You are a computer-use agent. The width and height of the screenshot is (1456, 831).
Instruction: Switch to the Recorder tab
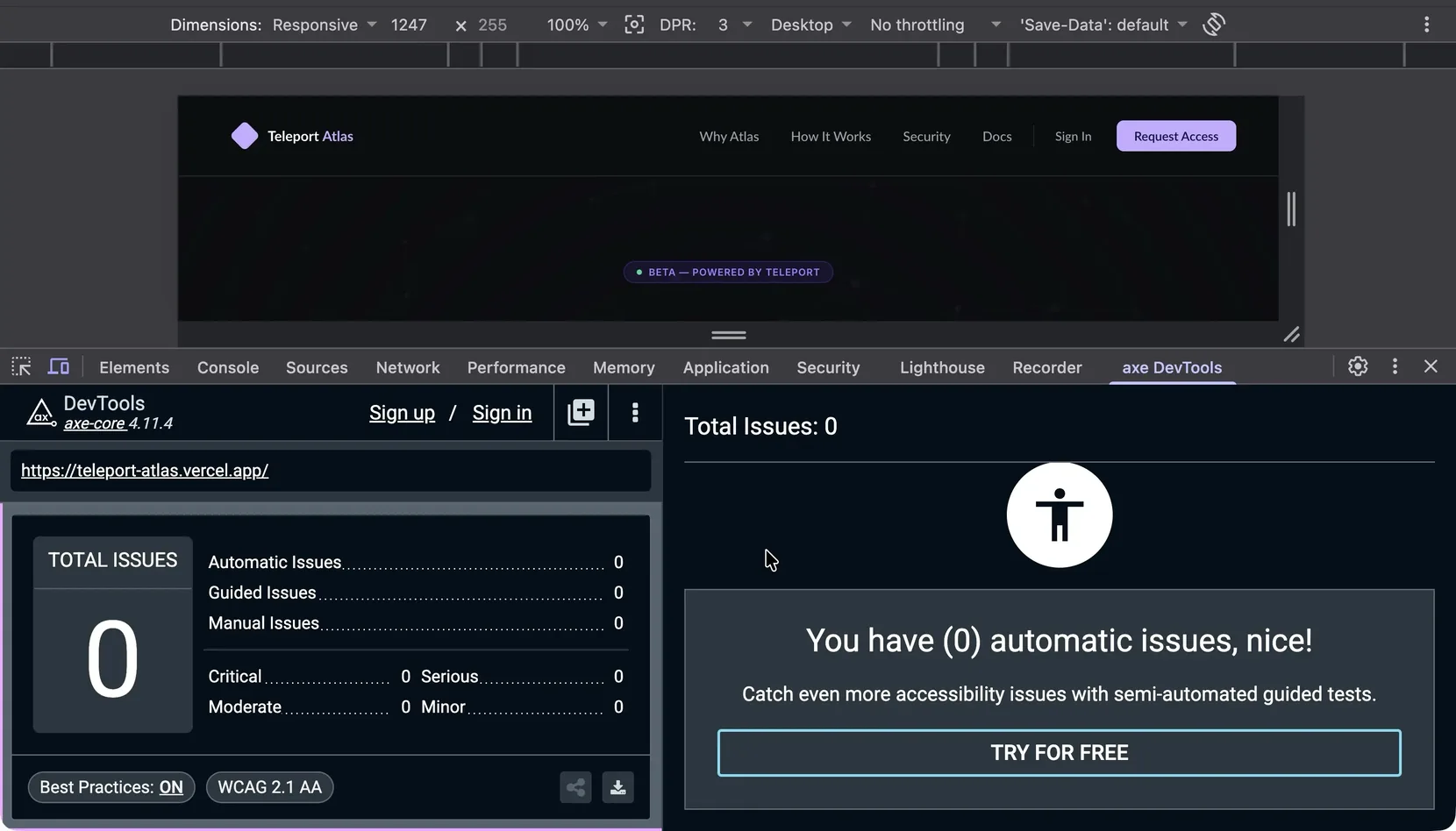coord(1047,367)
